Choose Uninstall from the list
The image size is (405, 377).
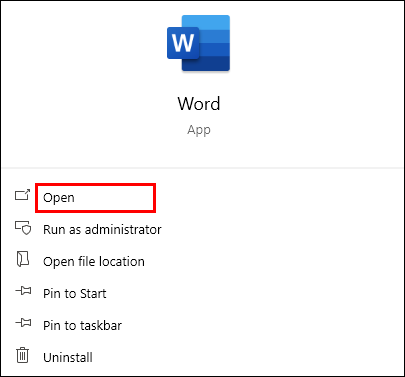(x=68, y=358)
